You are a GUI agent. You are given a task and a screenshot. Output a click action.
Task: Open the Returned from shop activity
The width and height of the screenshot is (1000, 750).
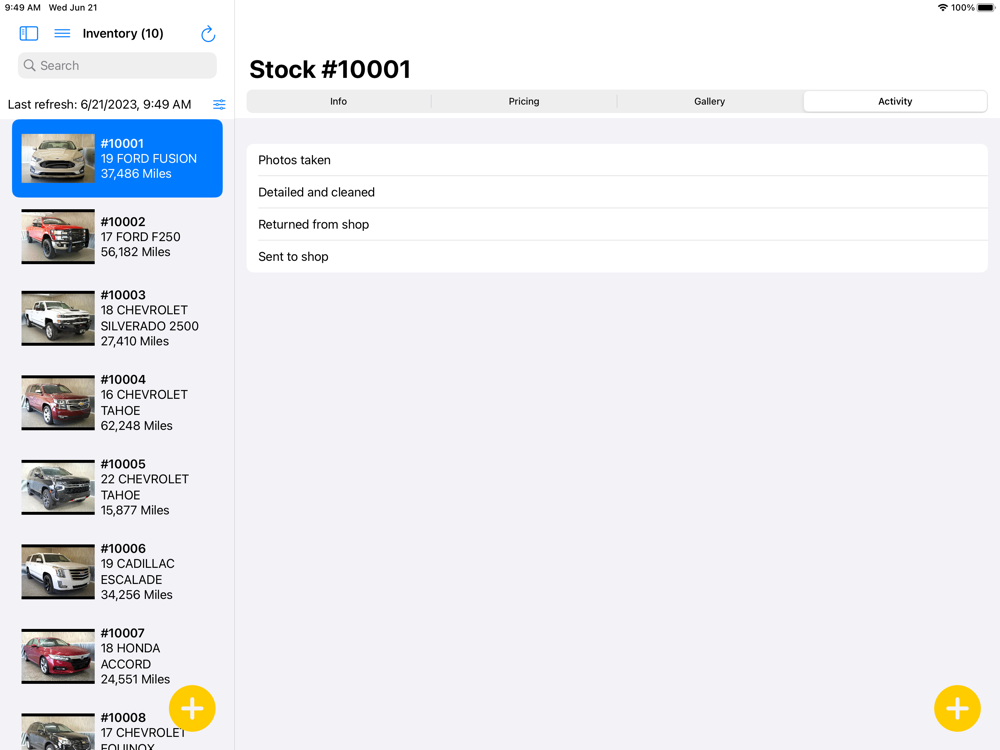[x=617, y=224]
